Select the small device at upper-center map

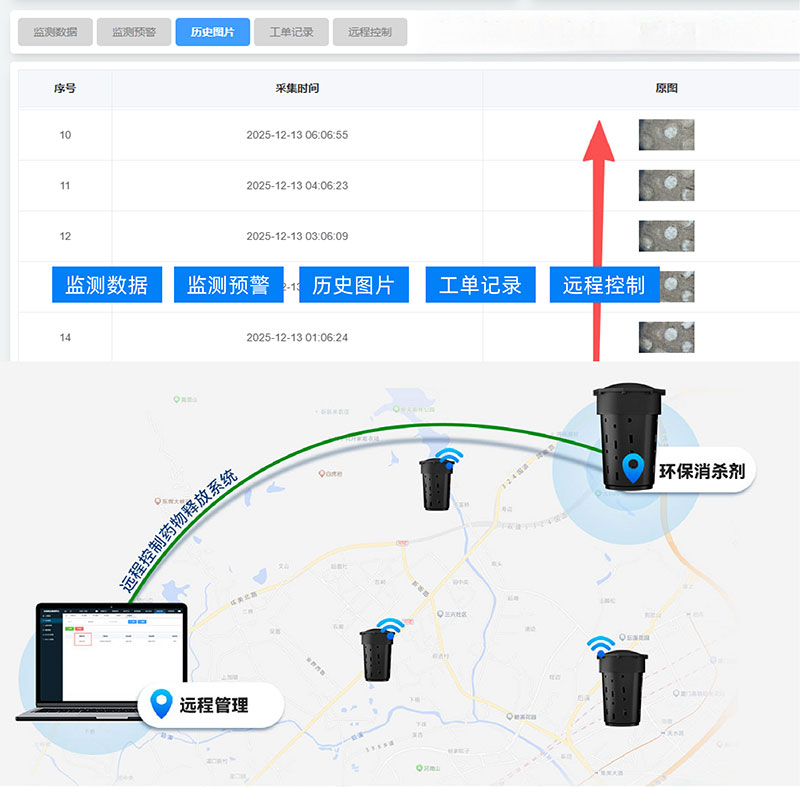pos(436,484)
